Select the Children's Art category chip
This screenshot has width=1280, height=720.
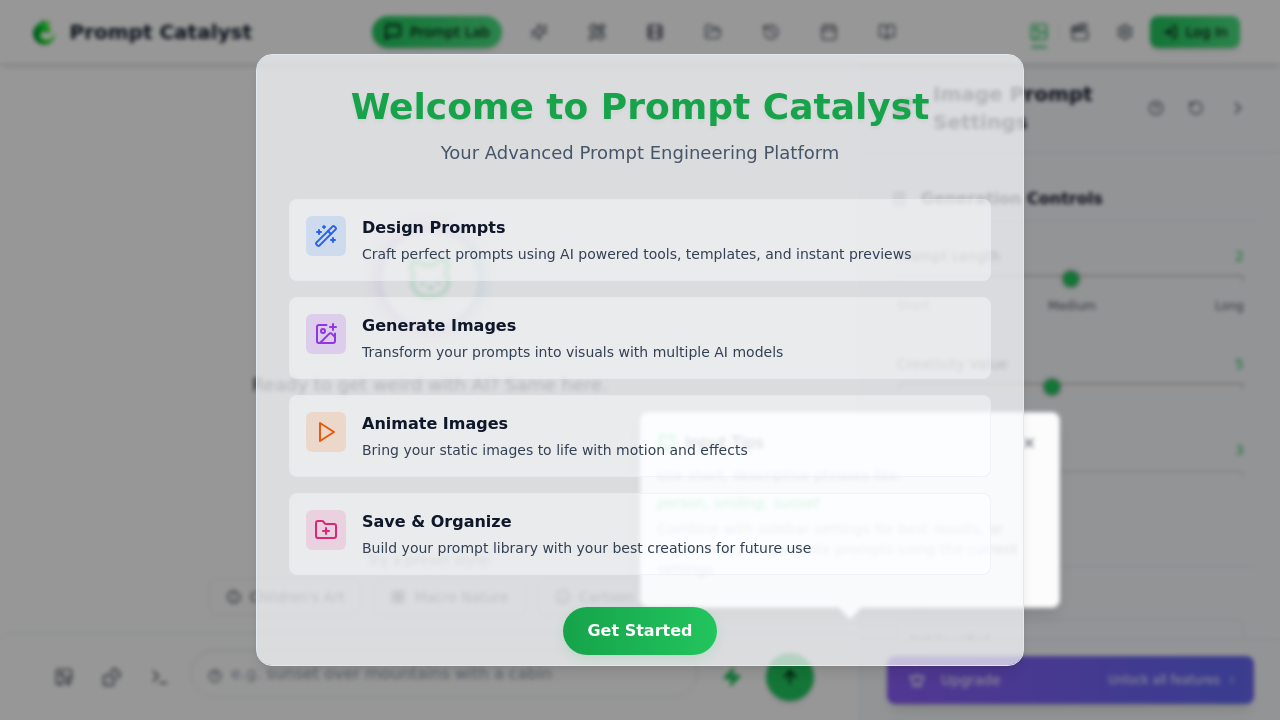286,596
